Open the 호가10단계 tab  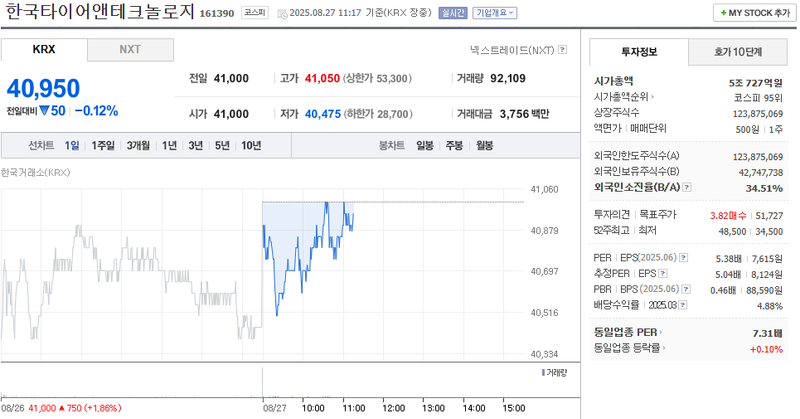point(738,52)
